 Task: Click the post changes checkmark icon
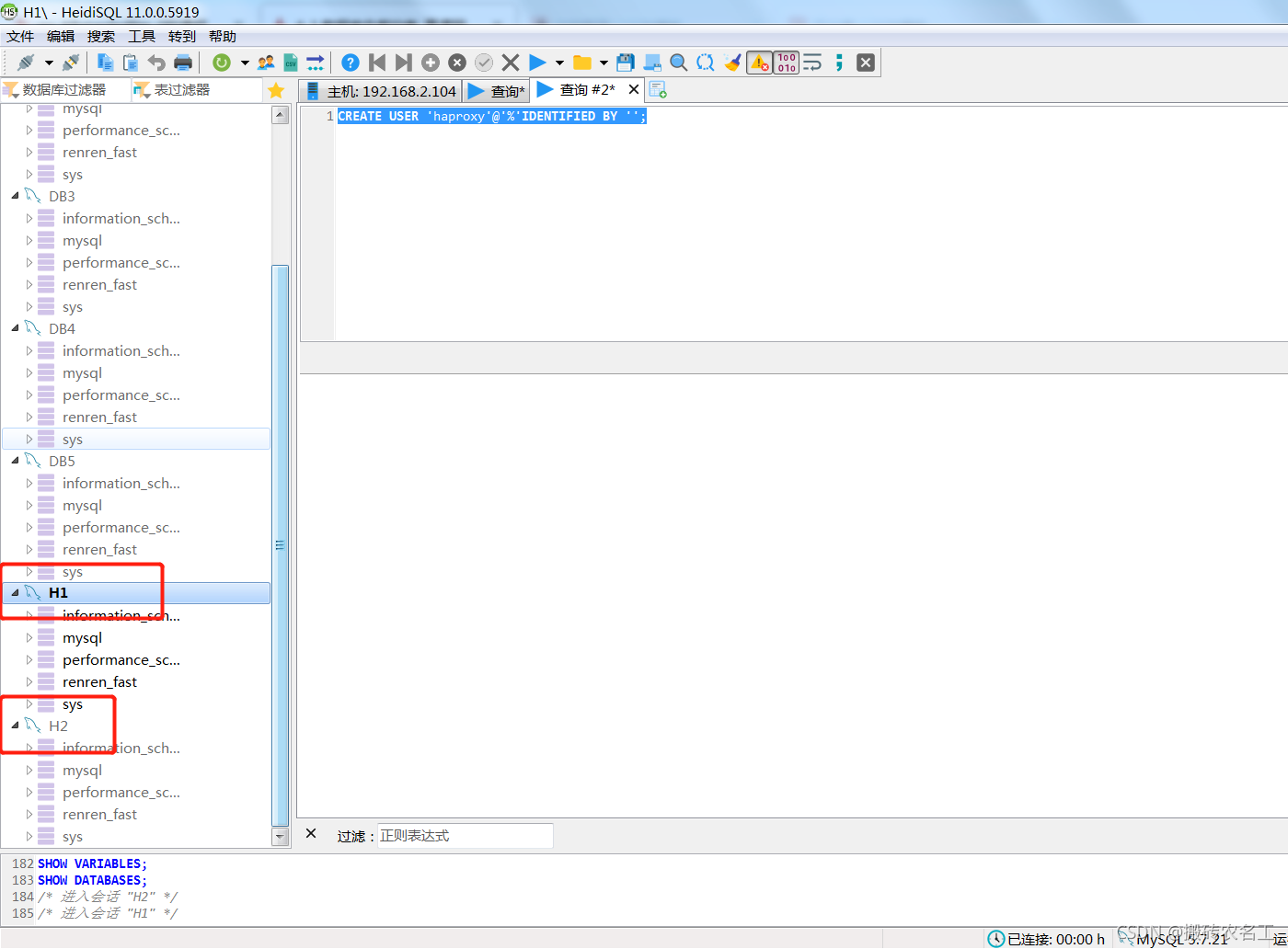pyautogui.click(x=484, y=63)
